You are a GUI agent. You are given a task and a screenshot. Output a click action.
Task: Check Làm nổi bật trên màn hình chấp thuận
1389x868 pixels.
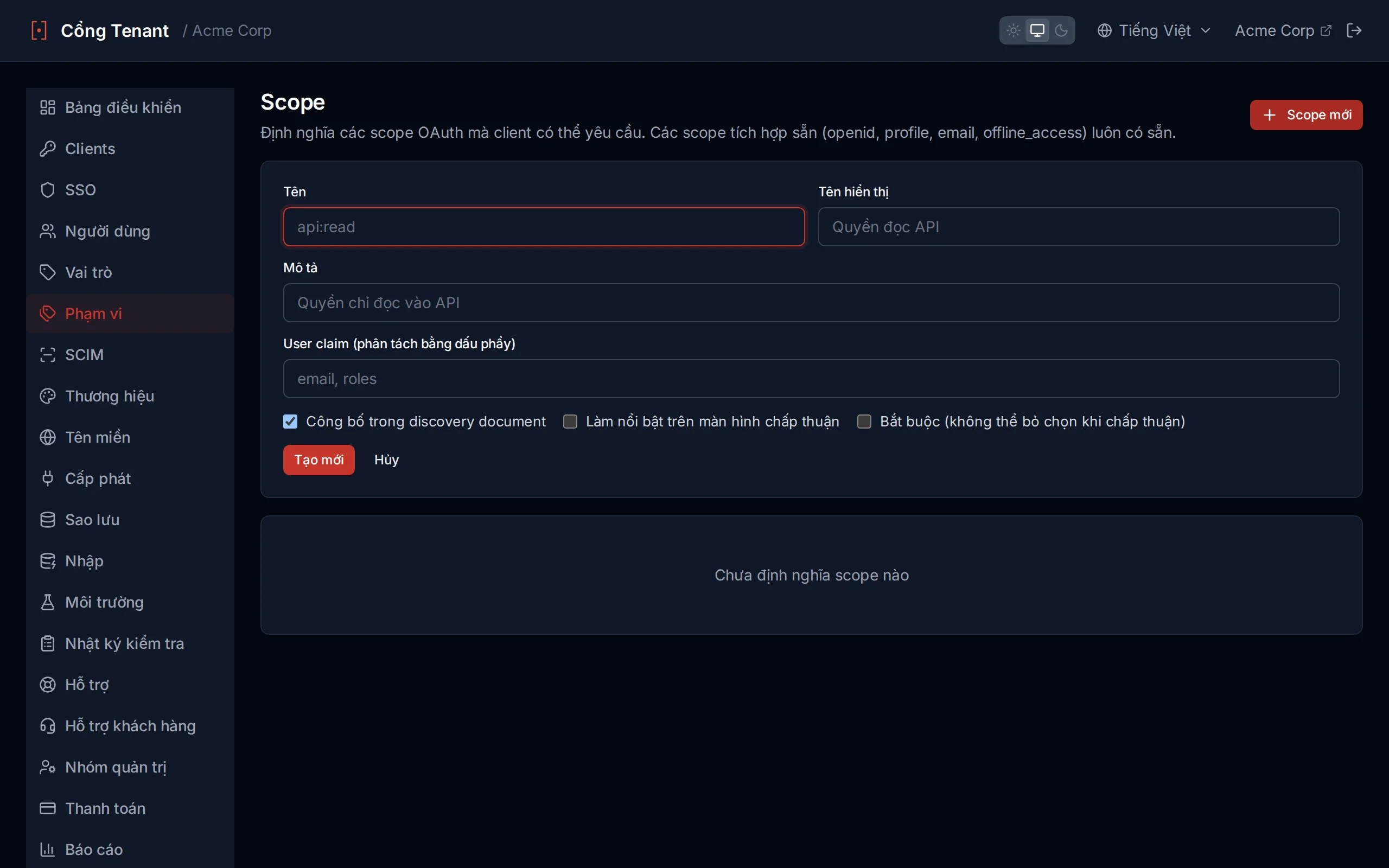[570, 422]
